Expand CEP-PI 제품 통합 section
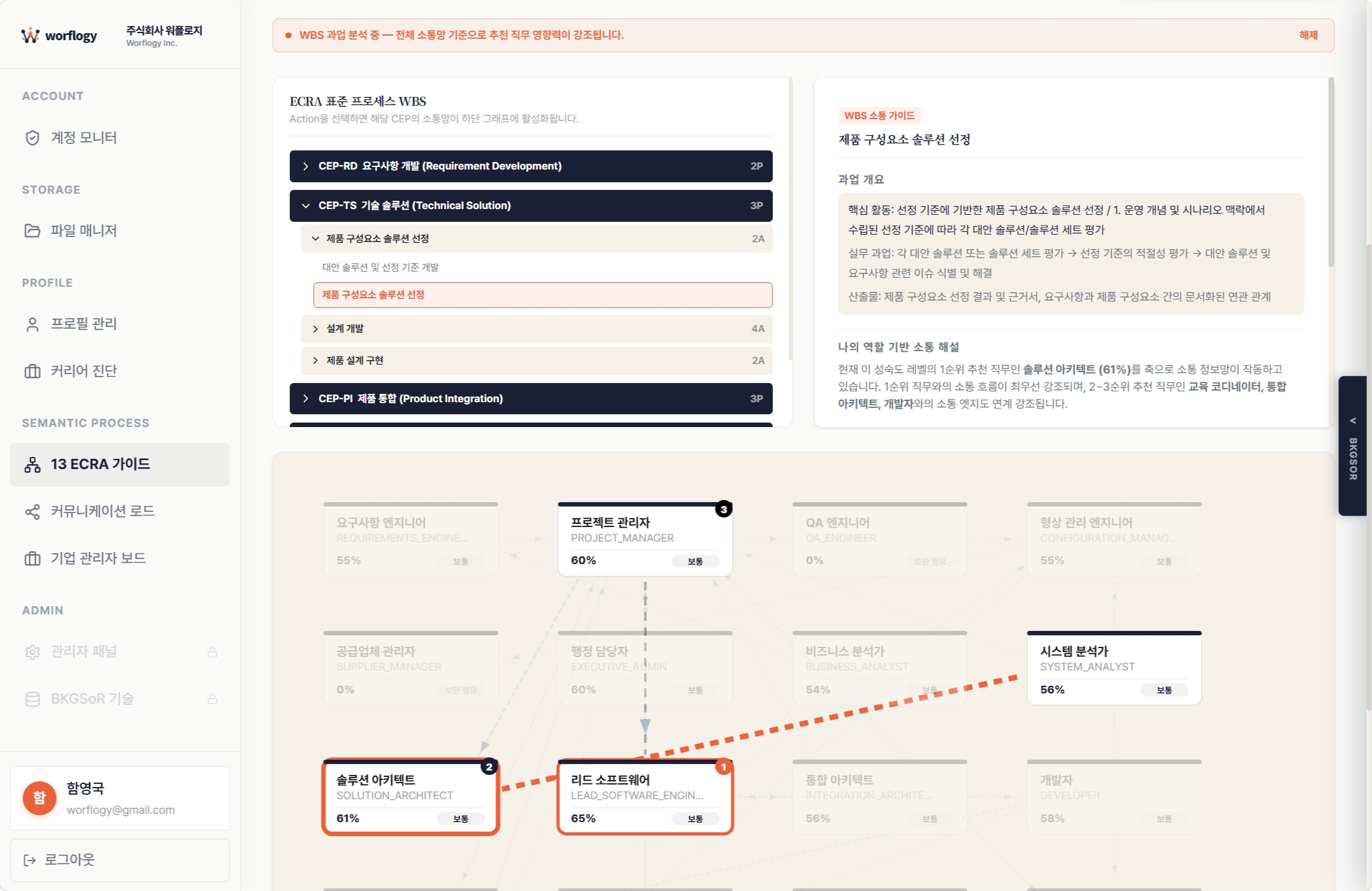Viewport: 1372px width, 891px height. coord(531,399)
